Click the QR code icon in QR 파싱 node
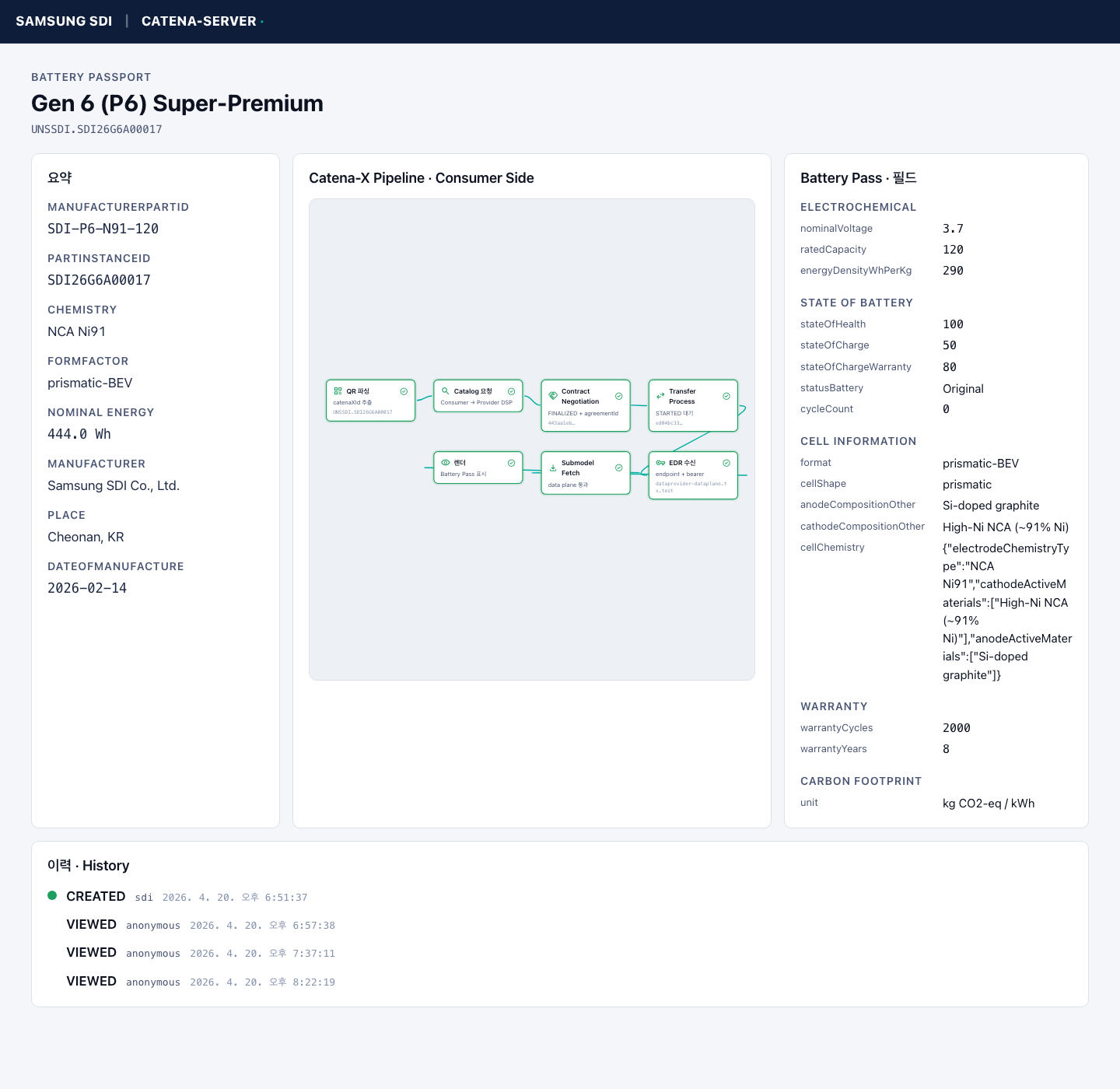Viewport: 1120px width, 1089px height. pos(338,391)
